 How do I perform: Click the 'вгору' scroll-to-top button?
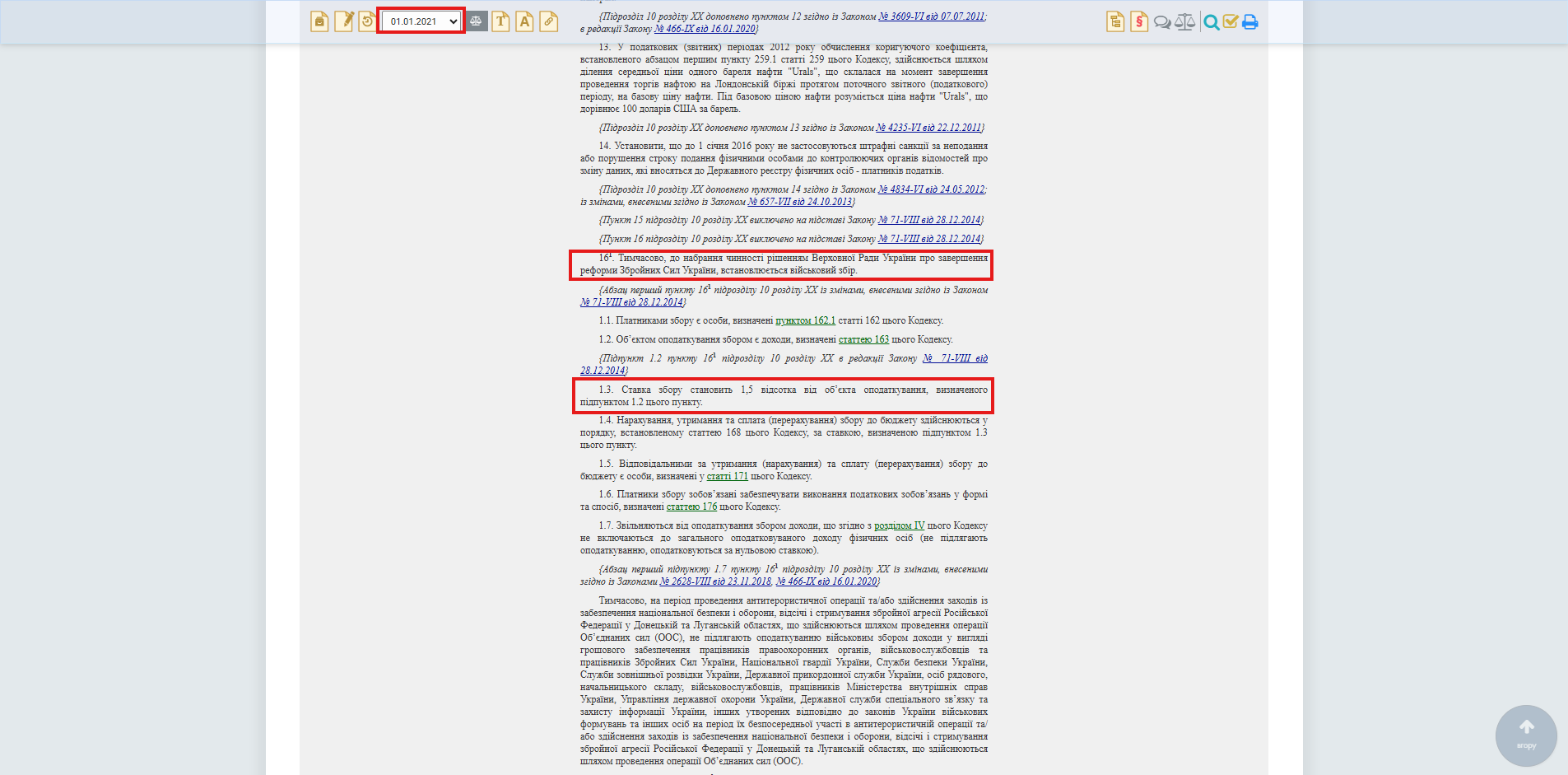pyautogui.click(x=1526, y=735)
